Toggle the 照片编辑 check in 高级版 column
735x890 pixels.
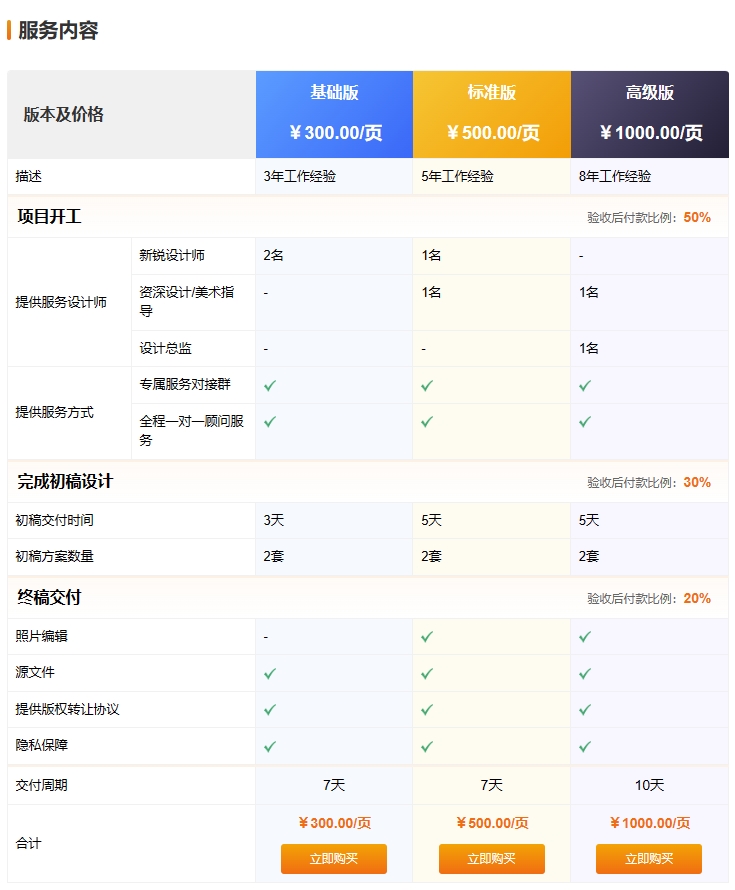click(583, 636)
